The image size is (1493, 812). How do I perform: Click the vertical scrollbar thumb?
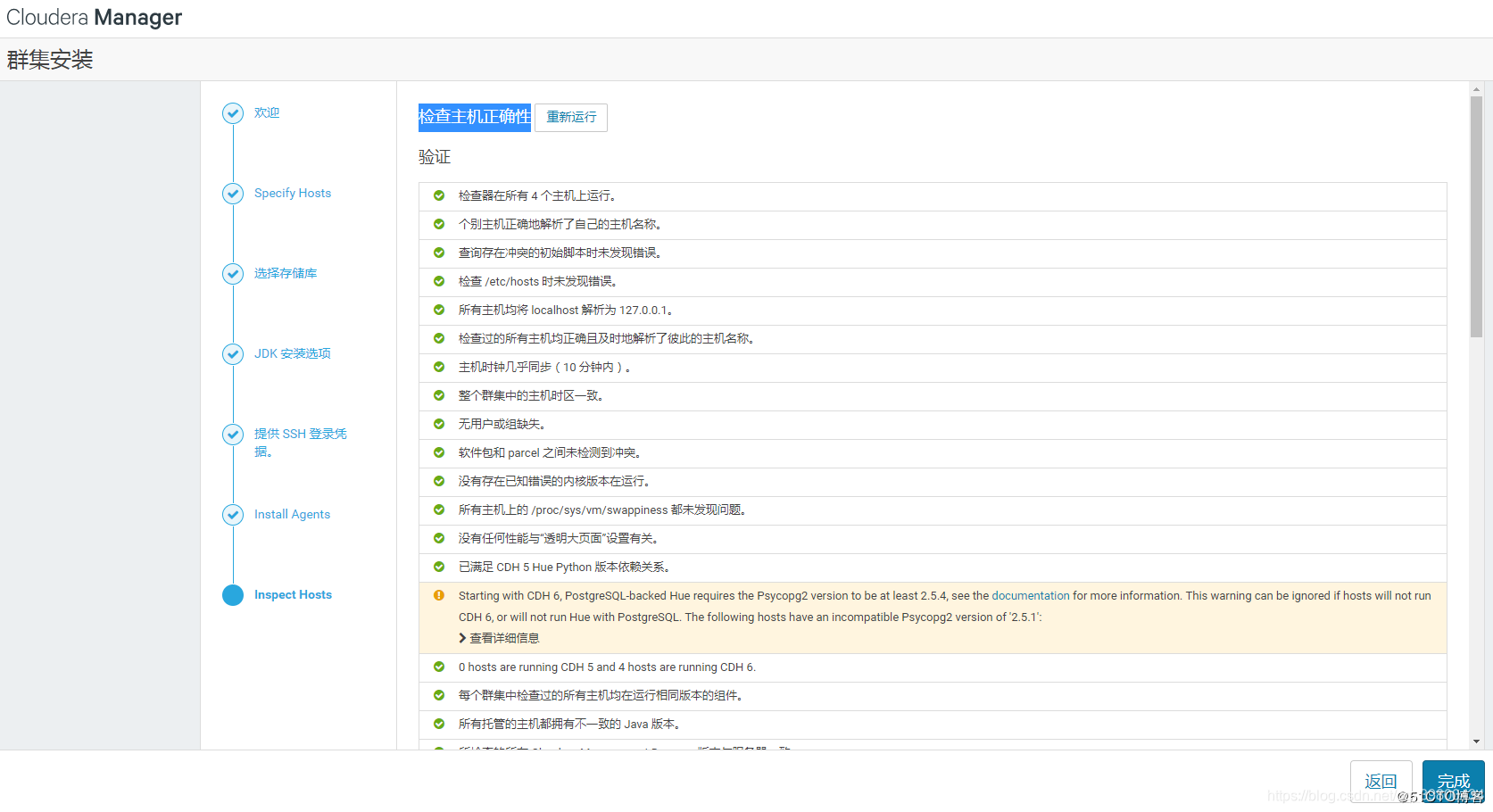point(1476,216)
